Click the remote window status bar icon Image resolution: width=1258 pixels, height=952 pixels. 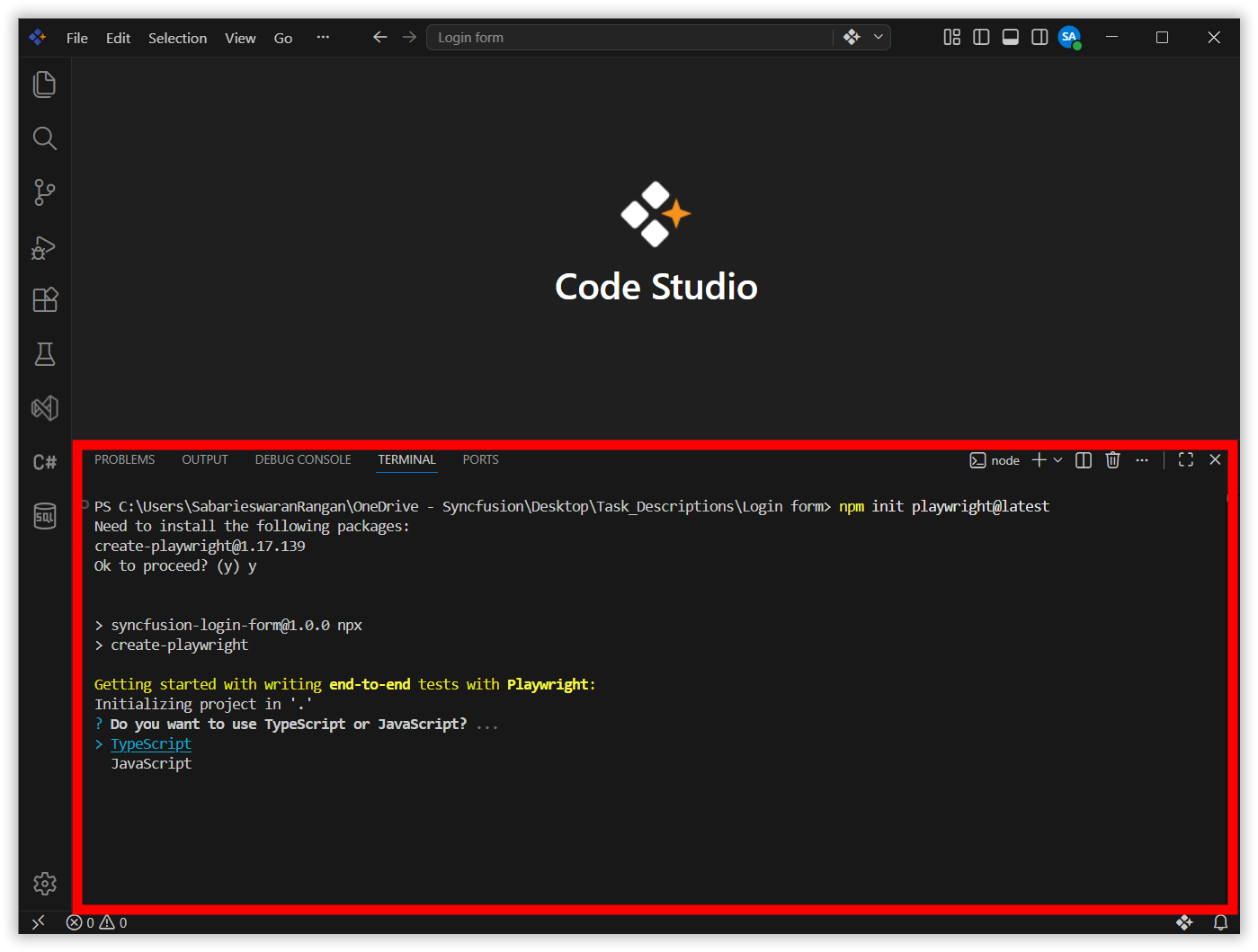[x=38, y=922]
